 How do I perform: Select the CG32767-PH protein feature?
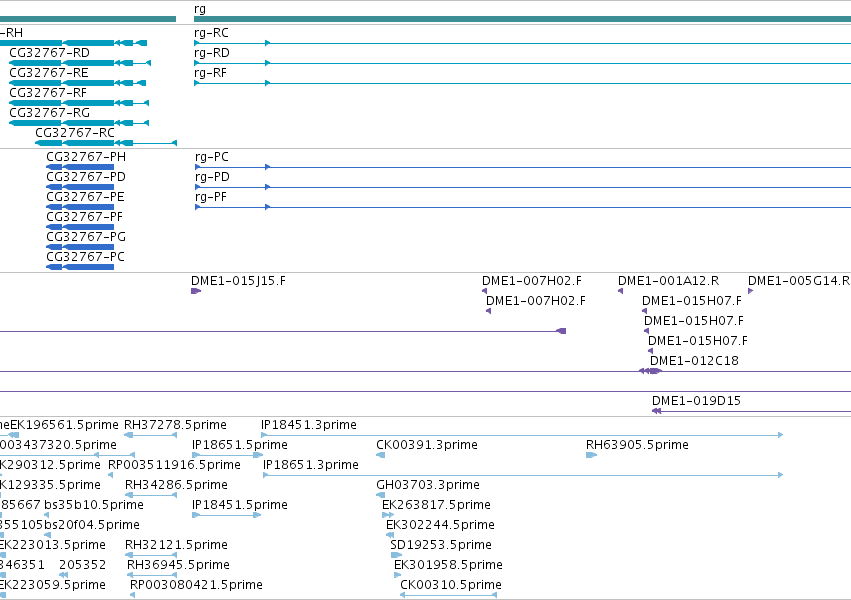pyautogui.click(x=80, y=167)
